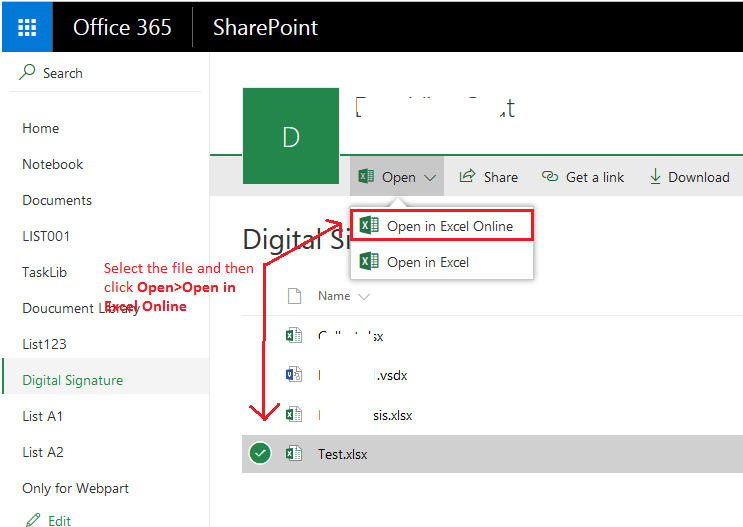Click the file type column header icon
Viewport: 743px width, 527px height.
pyautogui.click(x=294, y=296)
